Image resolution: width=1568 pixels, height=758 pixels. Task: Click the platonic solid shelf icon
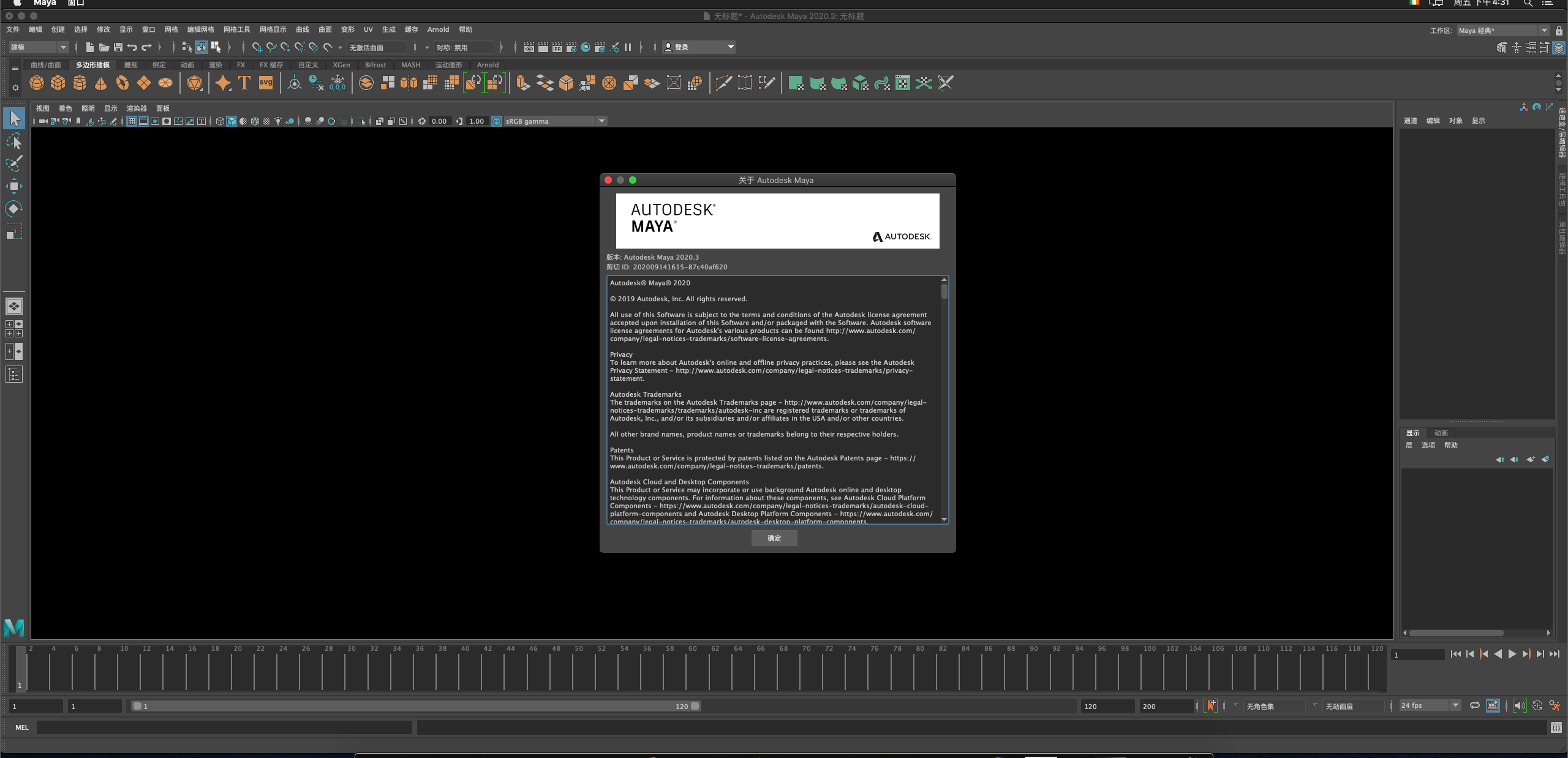pos(195,83)
